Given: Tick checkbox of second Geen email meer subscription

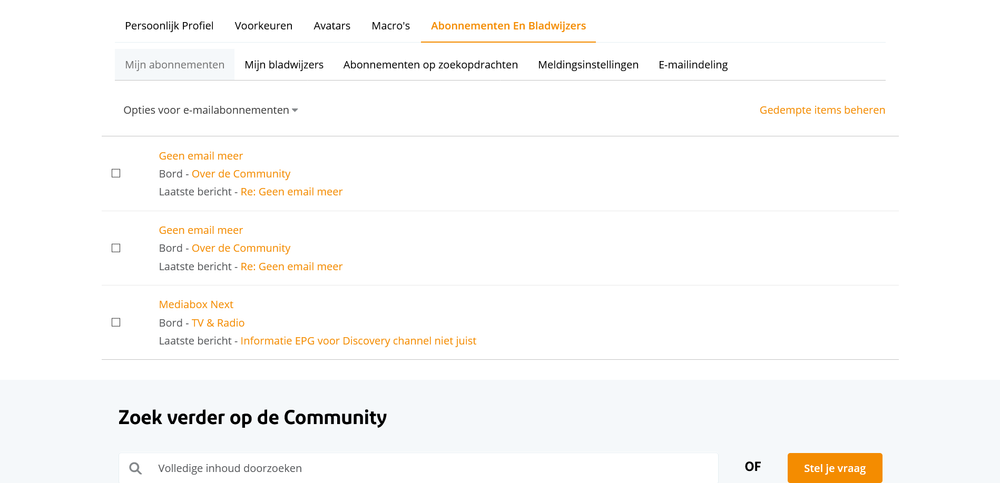Looking at the screenshot, I should pos(116,248).
